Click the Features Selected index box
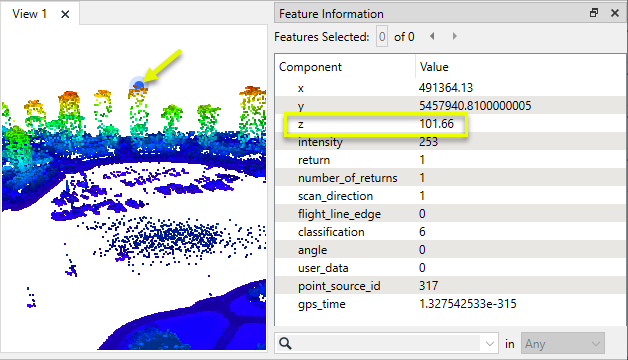The height and width of the screenshot is (360, 628). pyautogui.click(x=382, y=37)
